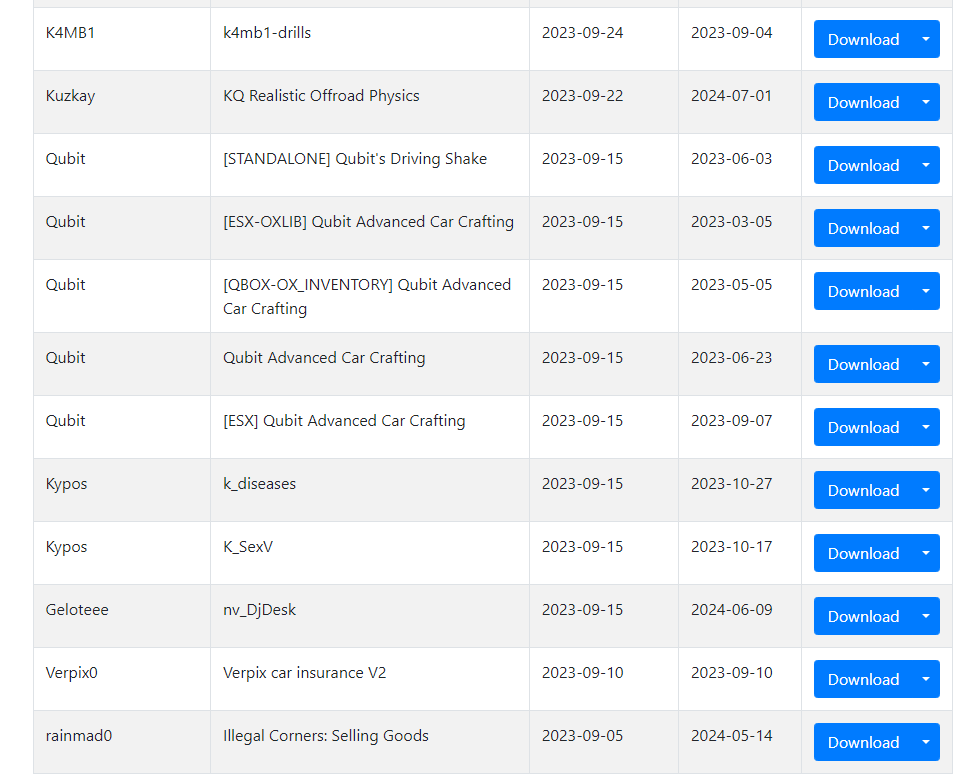Image resolution: width=969 pixels, height=784 pixels.
Task: Open dropdown arrow next to k4mb1-drills Download
Action: click(x=926, y=40)
